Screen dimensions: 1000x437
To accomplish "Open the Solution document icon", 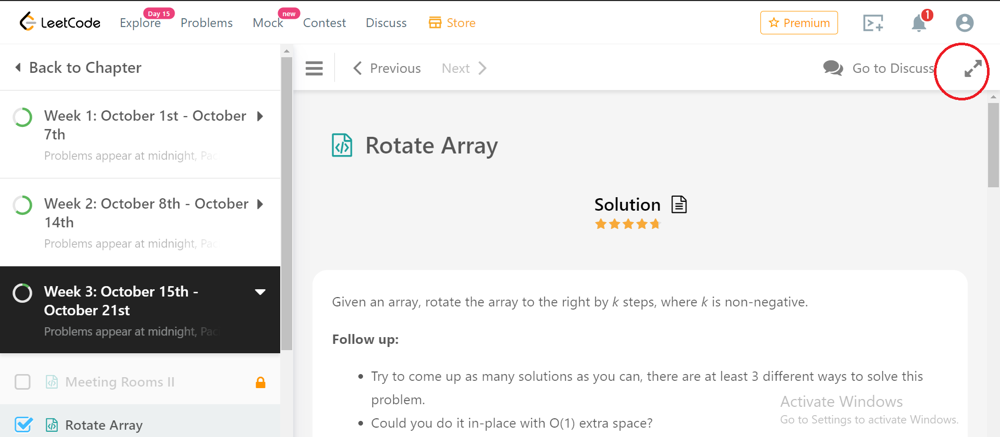I will click(x=679, y=204).
